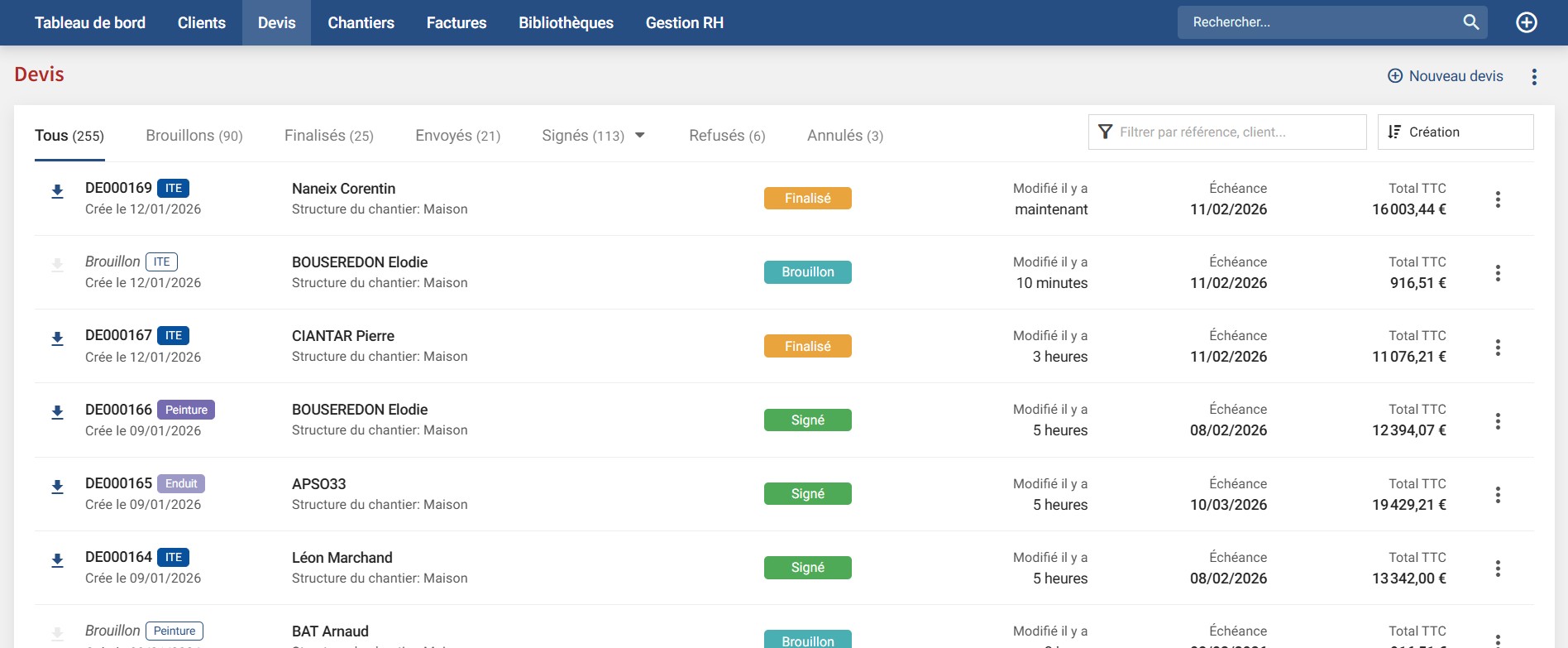Viewport: 1568px width, 648px height.
Task: Click download icon for DE000166
Action: (57, 413)
